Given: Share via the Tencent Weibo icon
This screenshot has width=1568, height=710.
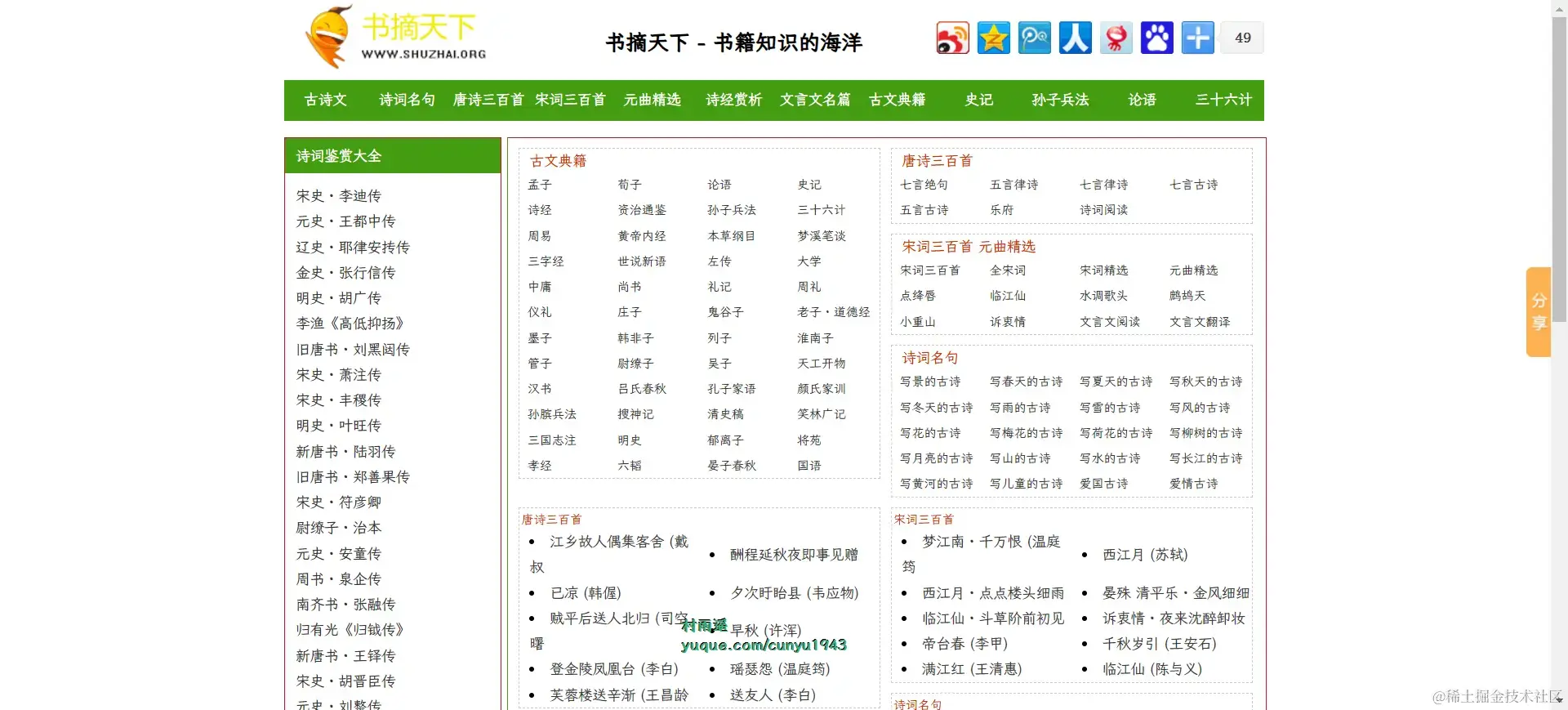Looking at the screenshot, I should pos(1034,38).
